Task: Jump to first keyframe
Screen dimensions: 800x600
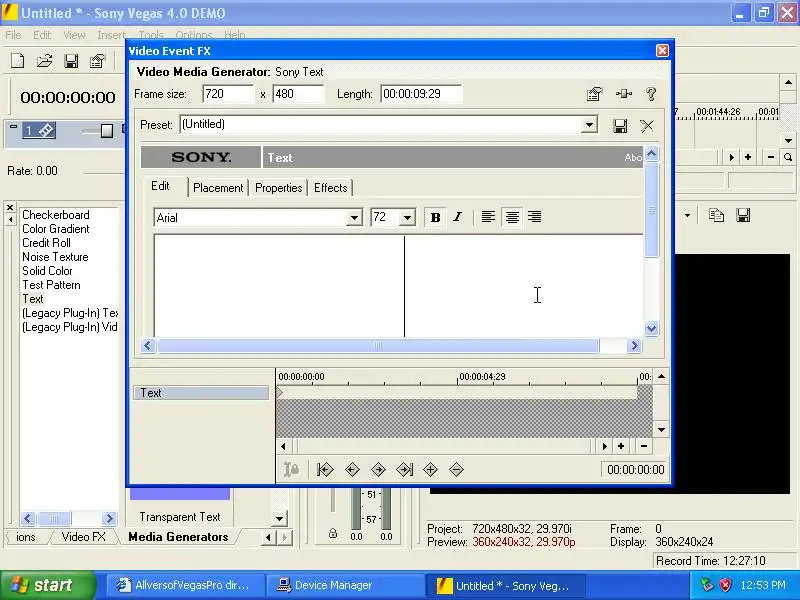Action: (x=325, y=469)
